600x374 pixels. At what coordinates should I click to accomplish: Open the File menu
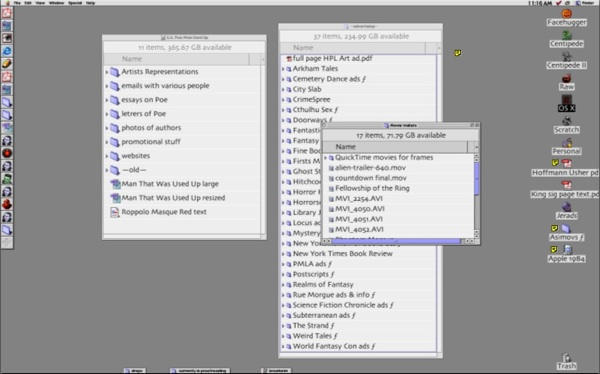click(x=17, y=3)
